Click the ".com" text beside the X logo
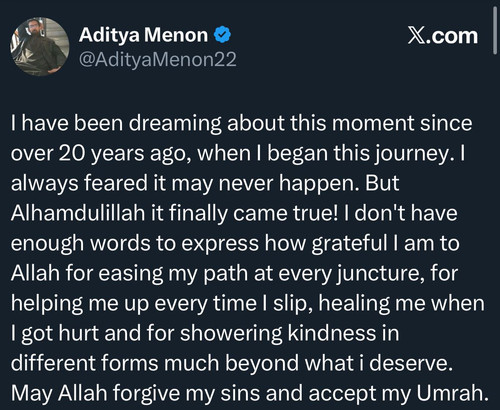 click(452, 36)
